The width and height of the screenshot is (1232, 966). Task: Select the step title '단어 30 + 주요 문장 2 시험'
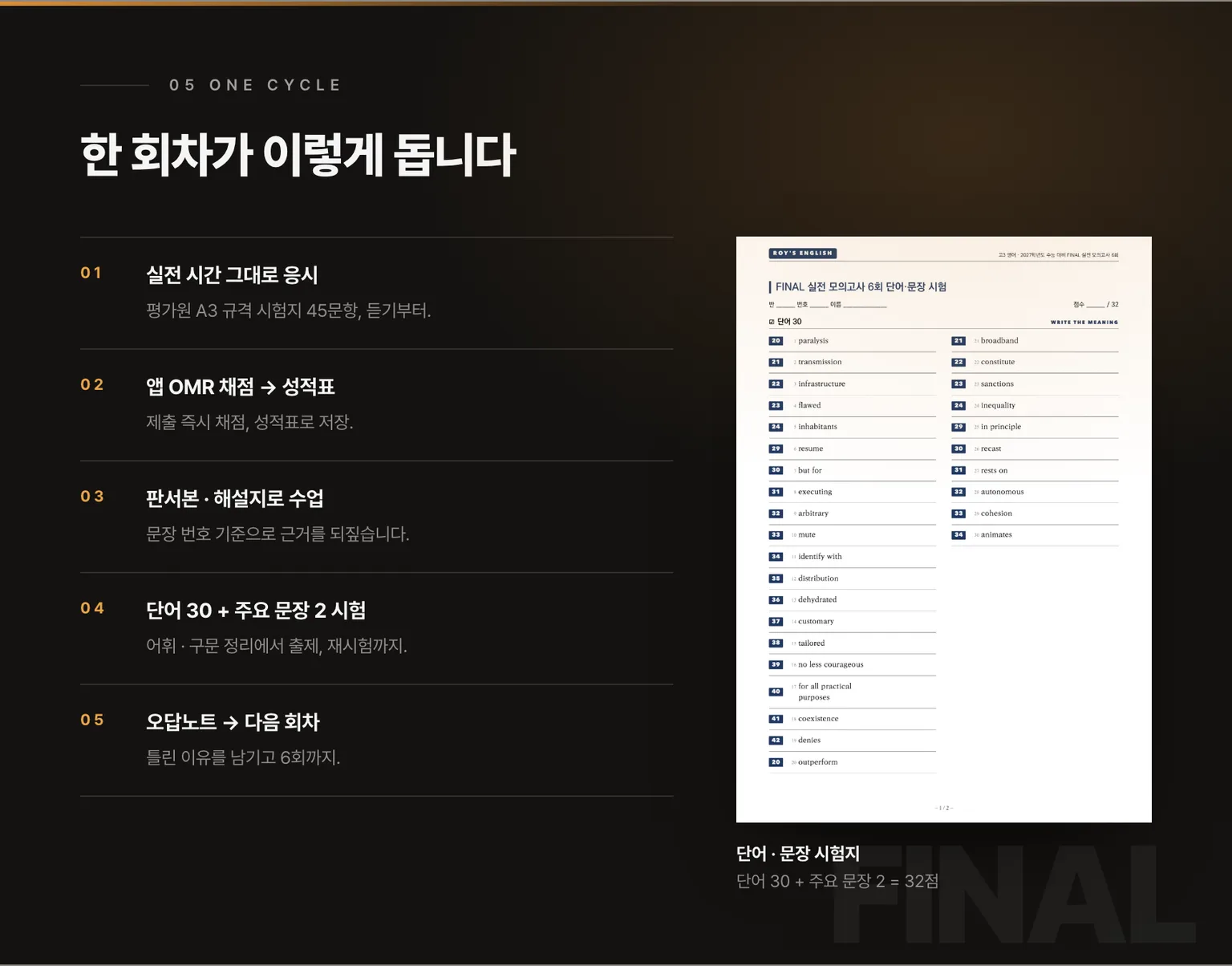[x=256, y=610]
